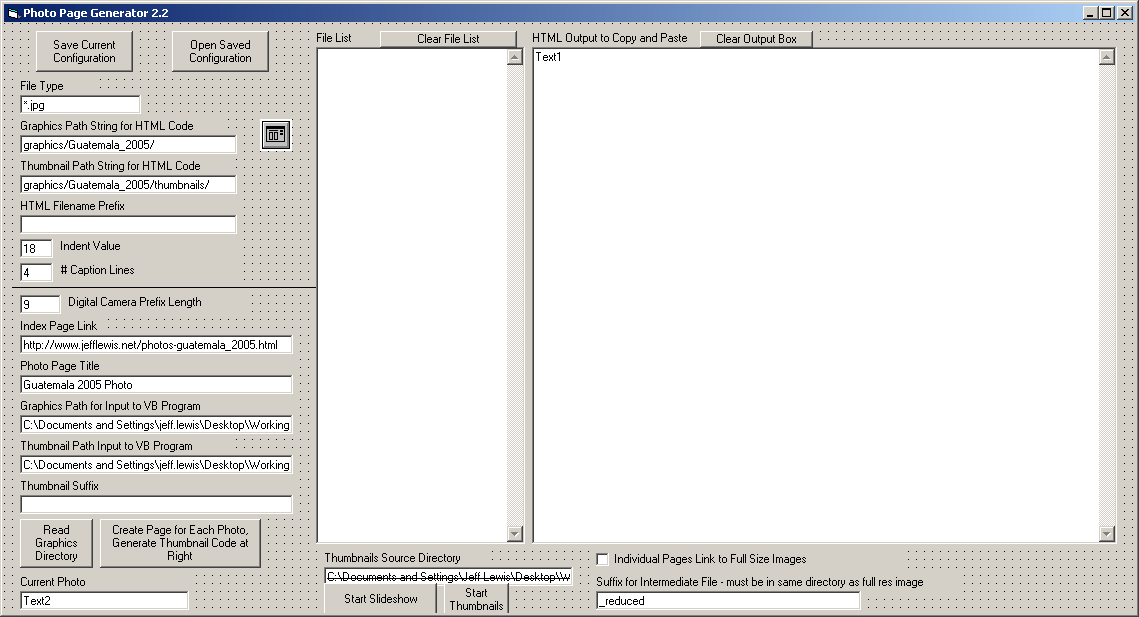The width and height of the screenshot is (1139, 617).
Task: Click the 'File List' label
Action: coord(333,38)
